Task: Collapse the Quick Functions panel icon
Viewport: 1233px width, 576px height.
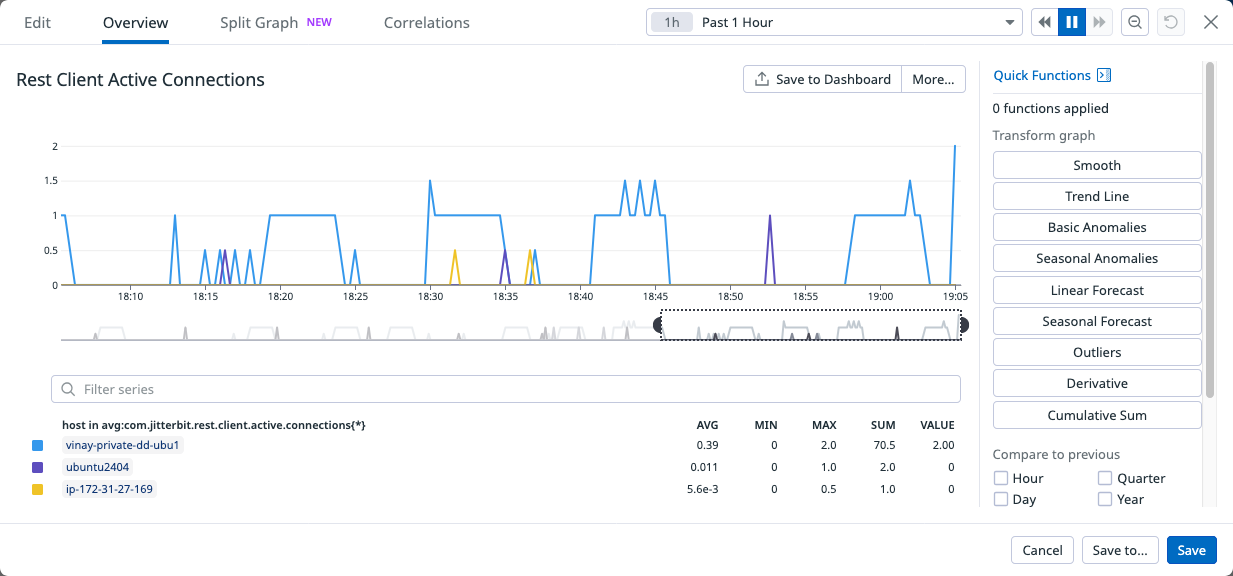Action: [1104, 75]
